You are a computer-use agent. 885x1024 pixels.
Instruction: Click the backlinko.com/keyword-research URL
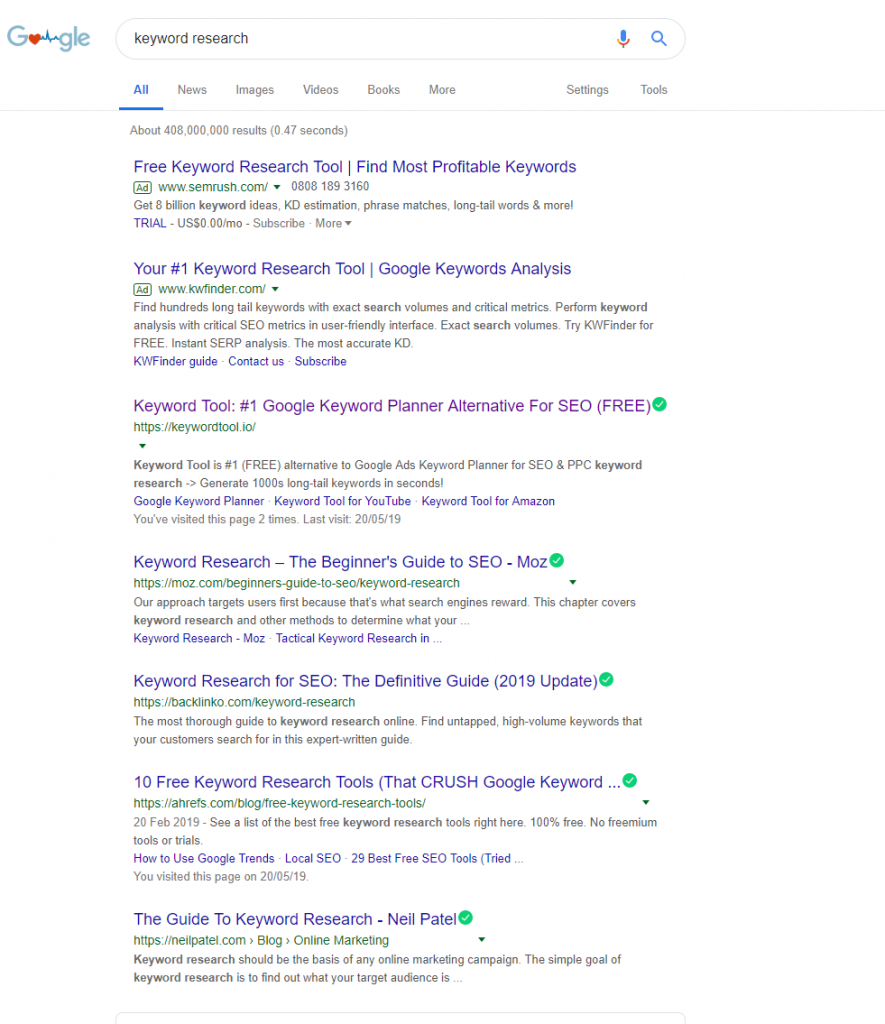[x=244, y=703]
